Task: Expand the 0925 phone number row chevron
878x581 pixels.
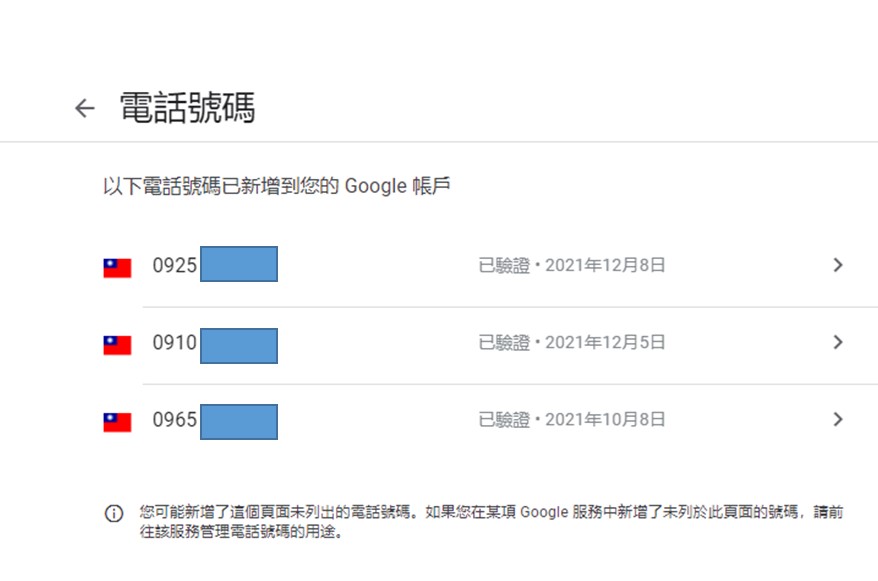Action: tap(838, 265)
